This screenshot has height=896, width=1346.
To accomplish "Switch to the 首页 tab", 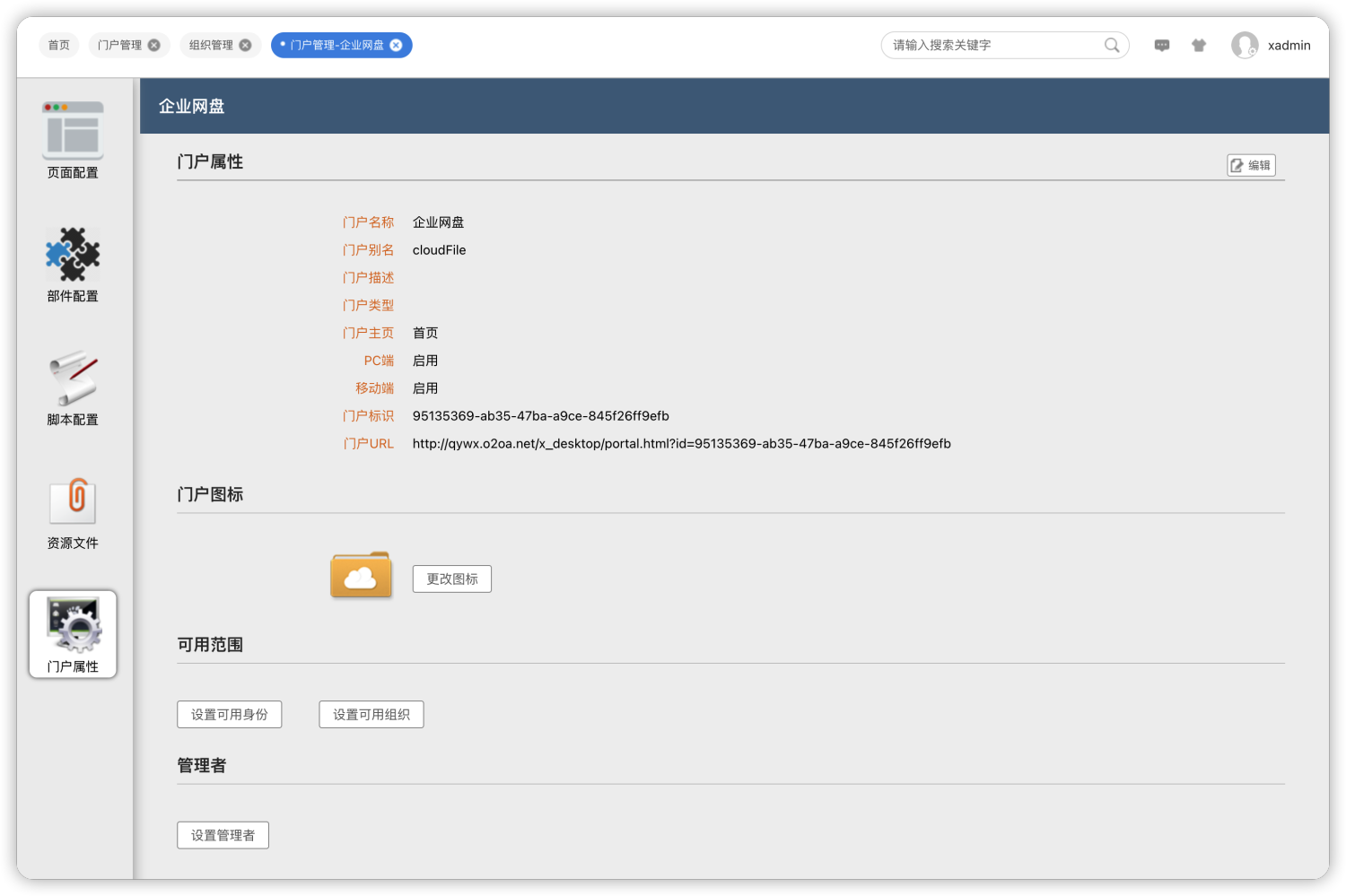I will tap(59, 45).
